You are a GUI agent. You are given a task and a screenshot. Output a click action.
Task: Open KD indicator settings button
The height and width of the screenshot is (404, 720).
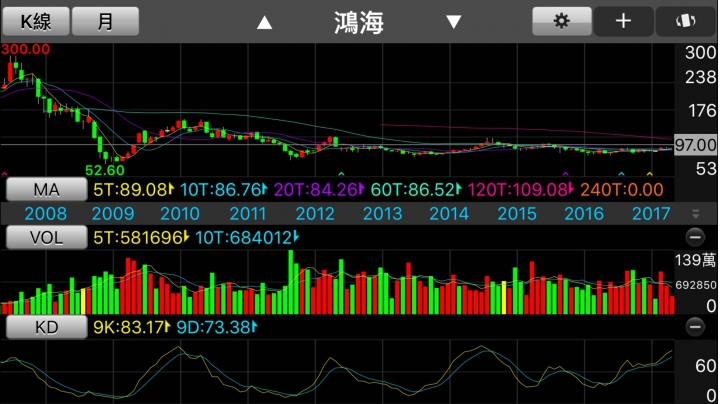coord(46,327)
